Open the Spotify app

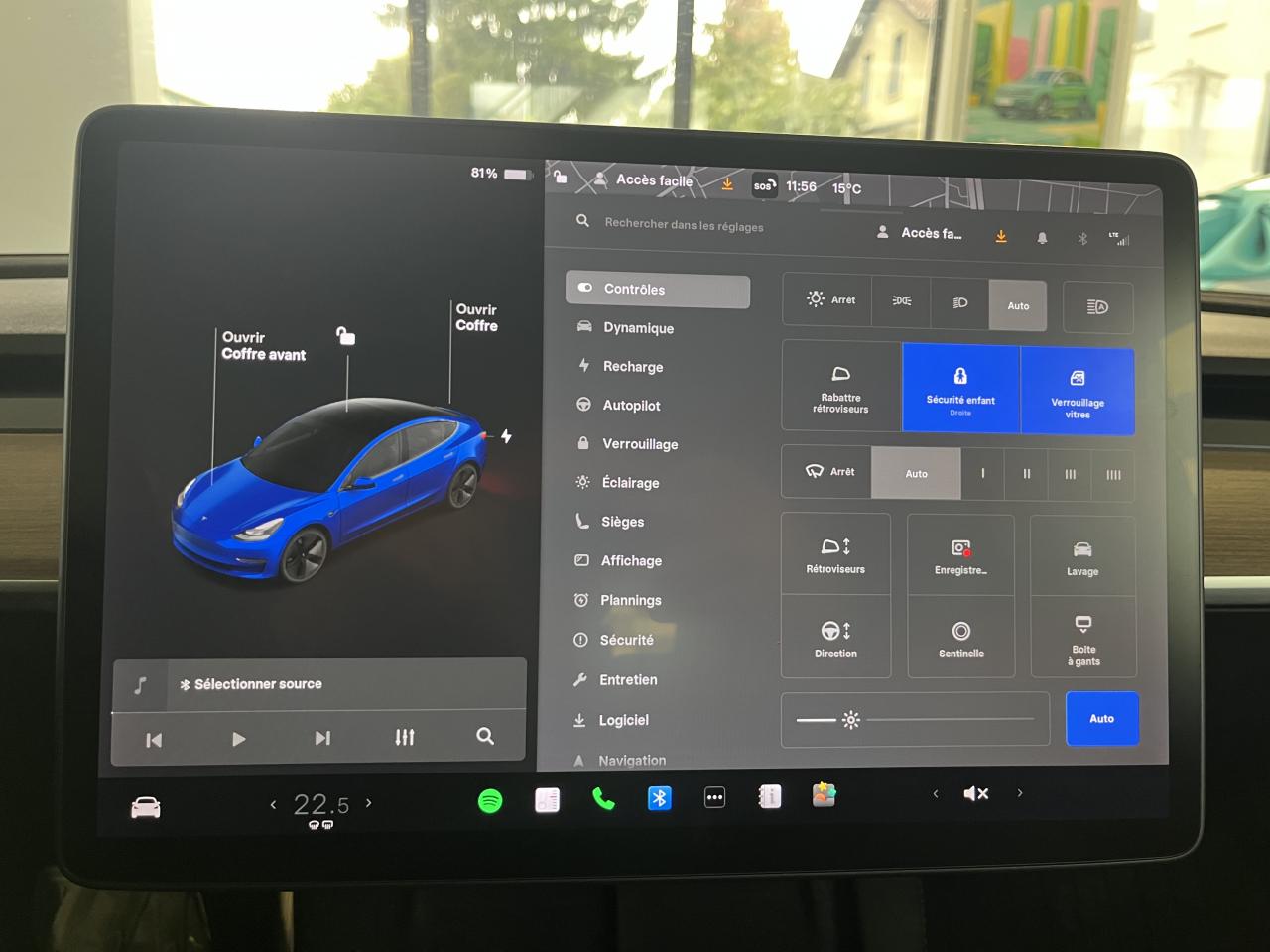490,800
